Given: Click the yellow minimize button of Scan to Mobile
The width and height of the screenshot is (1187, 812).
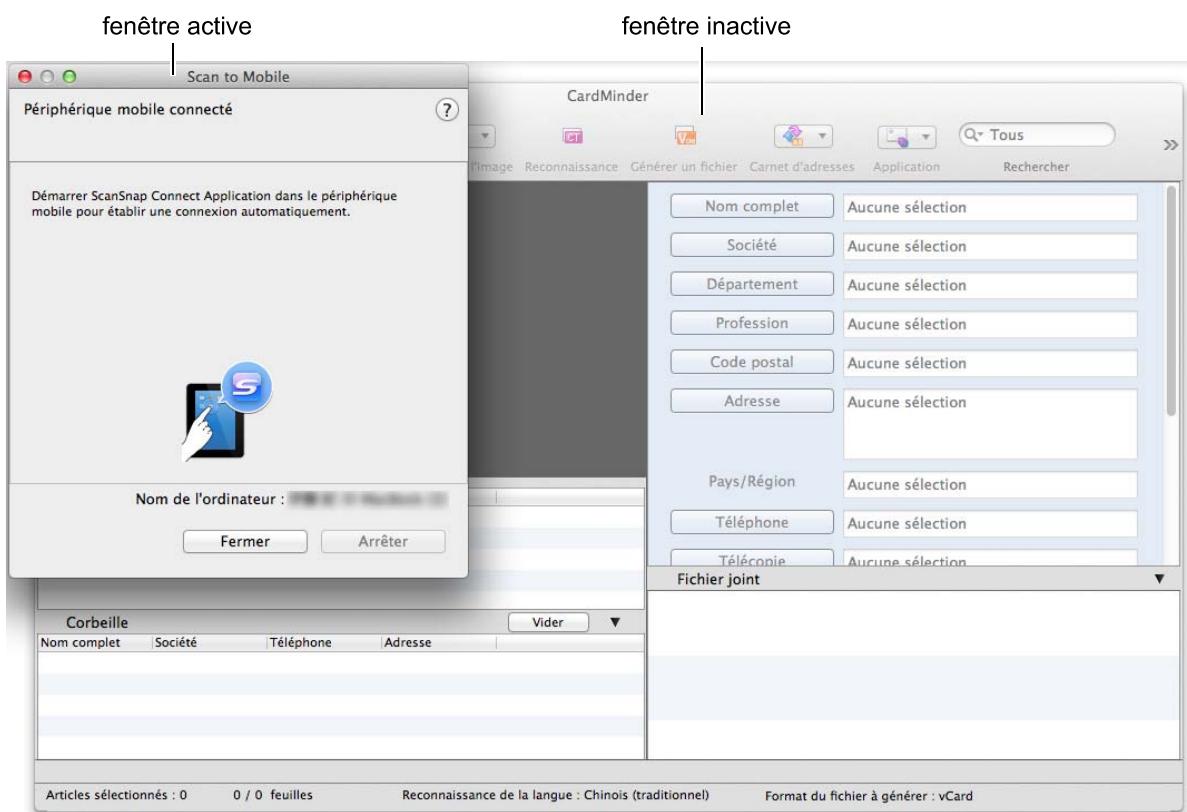Looking at the screenshot, I should coord(47,75).
